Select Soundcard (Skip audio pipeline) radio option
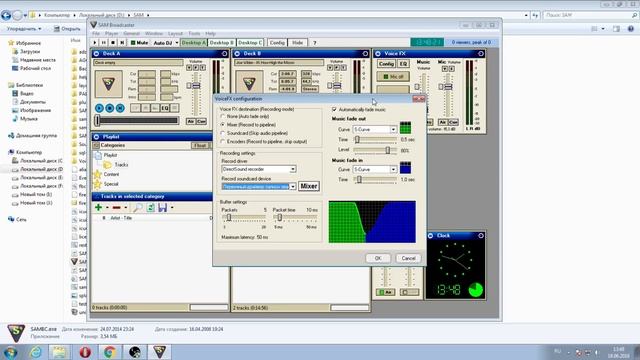 223,133
